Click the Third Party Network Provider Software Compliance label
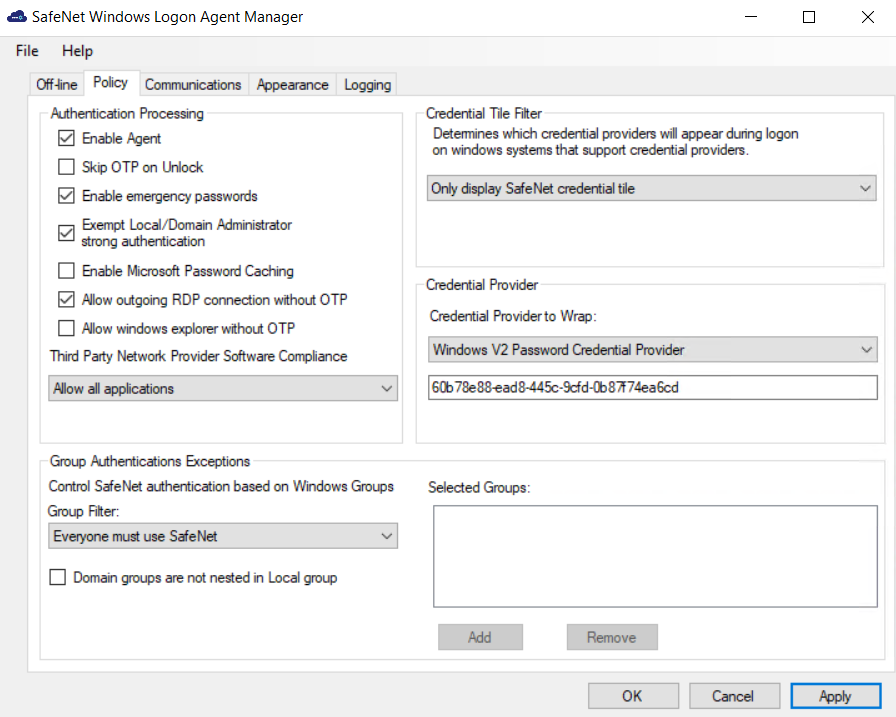The image size is (896, 717). (198, 356)
